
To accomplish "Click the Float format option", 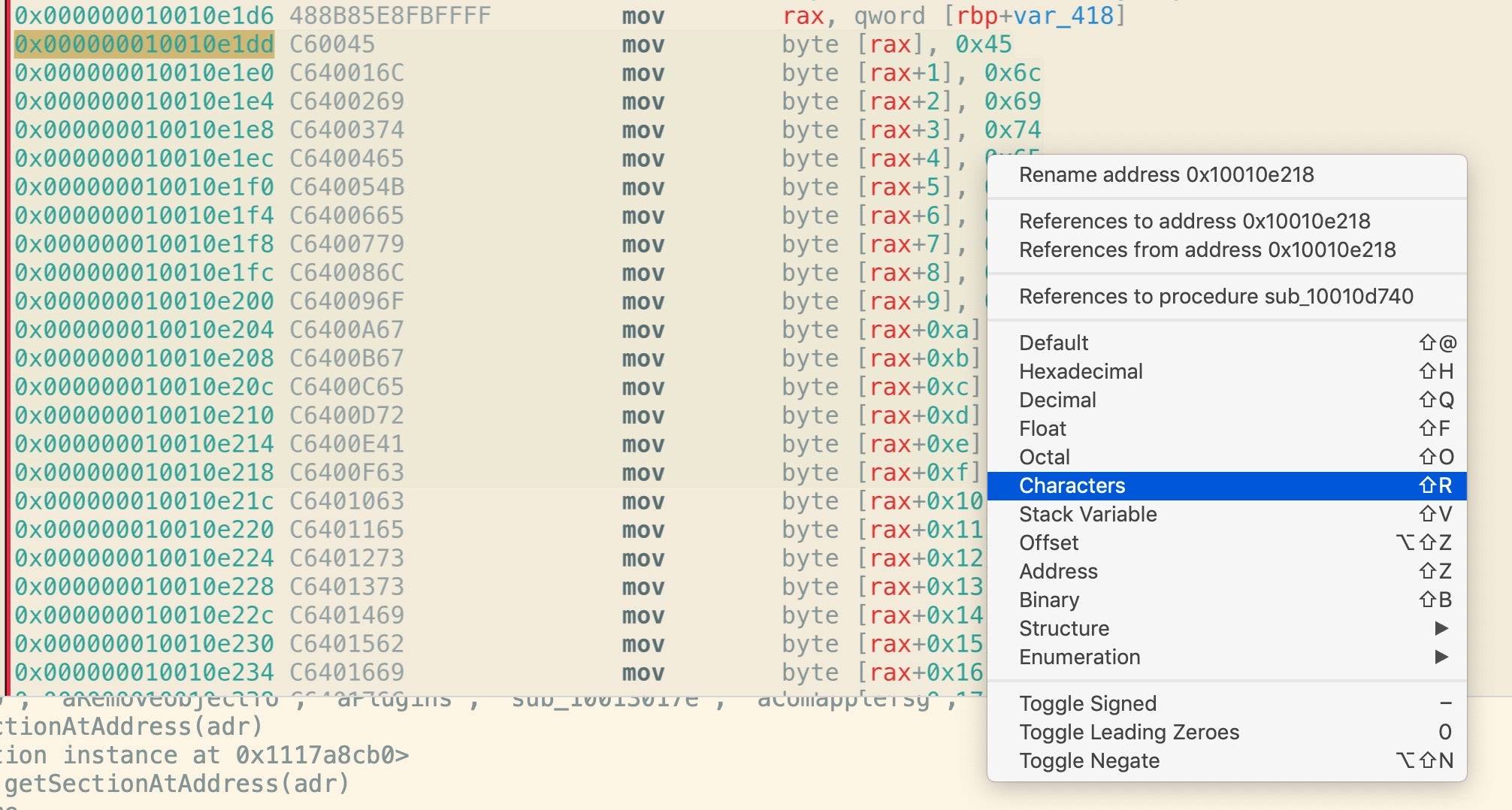I will [x=1042, y=428].
